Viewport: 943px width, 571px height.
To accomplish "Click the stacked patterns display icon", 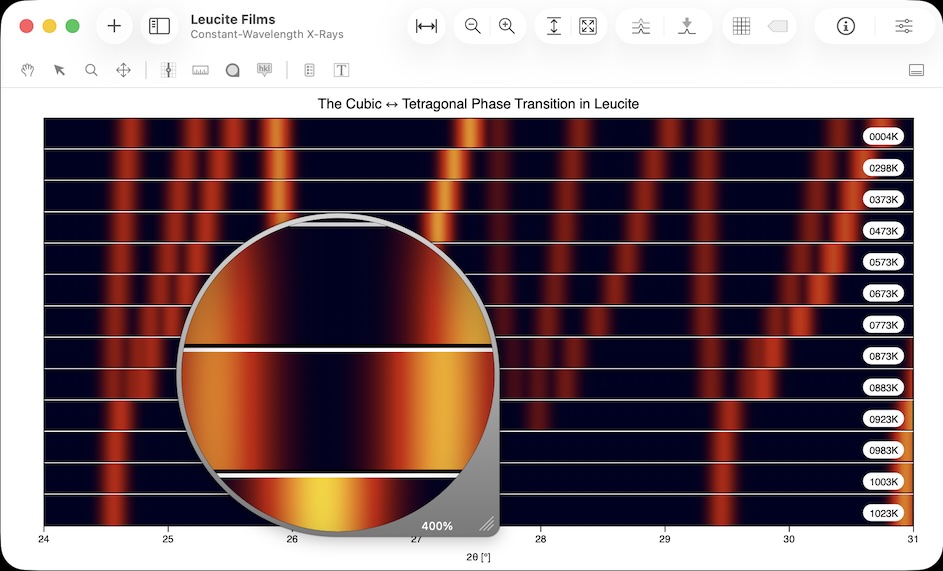I will click(641, 26).
